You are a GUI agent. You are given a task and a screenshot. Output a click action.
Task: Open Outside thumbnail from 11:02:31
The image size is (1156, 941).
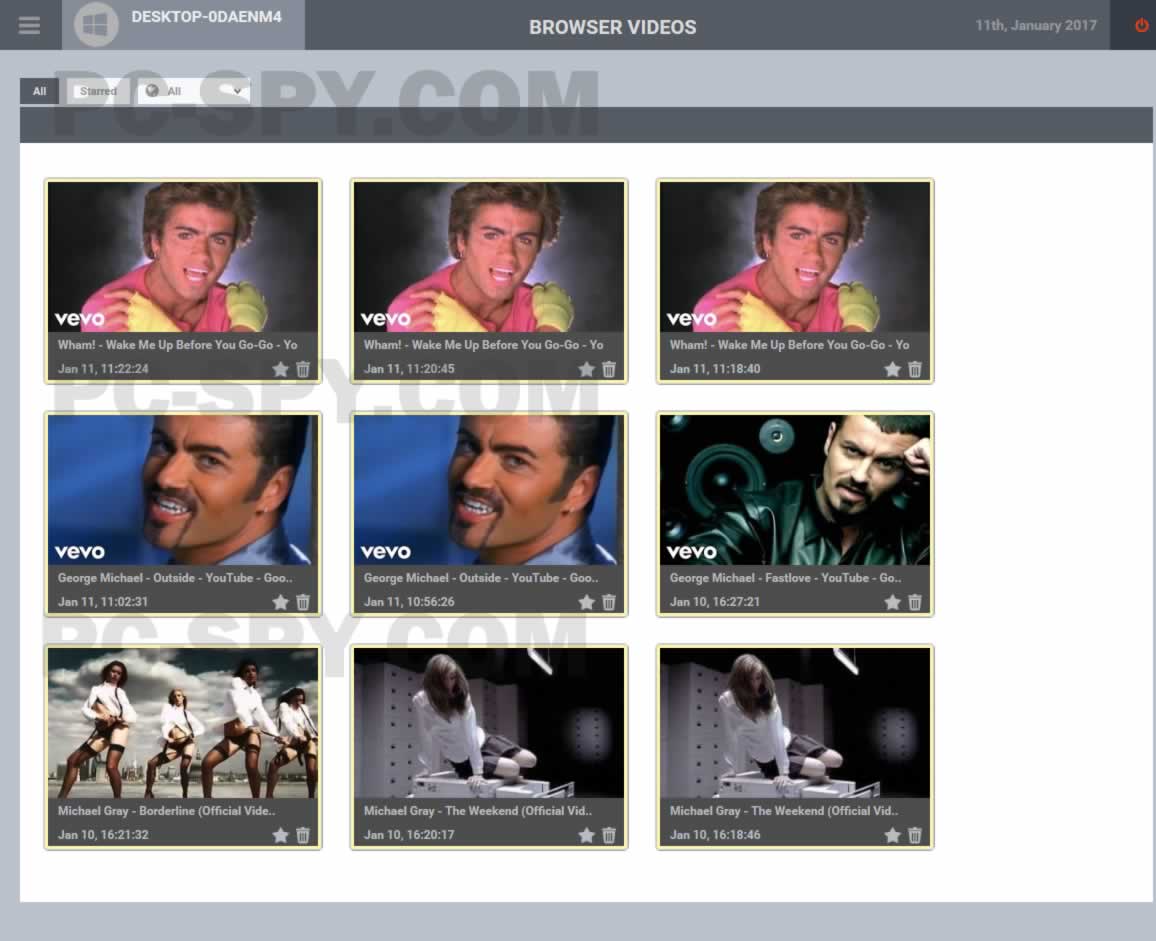[x=183, y=490]
